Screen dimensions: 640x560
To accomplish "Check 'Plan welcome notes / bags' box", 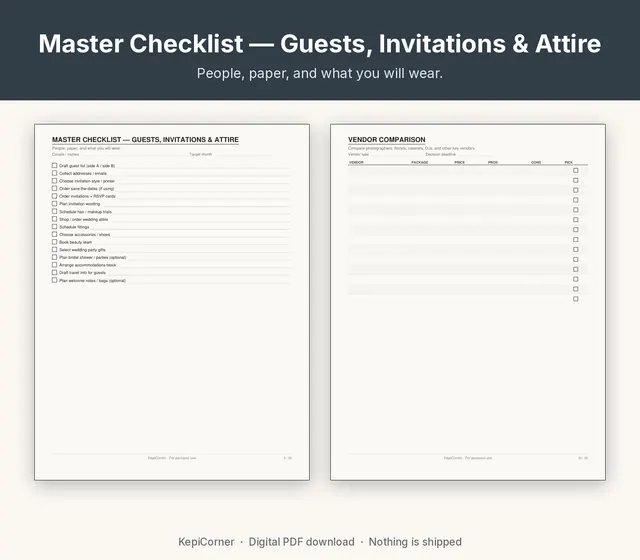I will click(54, 280).
